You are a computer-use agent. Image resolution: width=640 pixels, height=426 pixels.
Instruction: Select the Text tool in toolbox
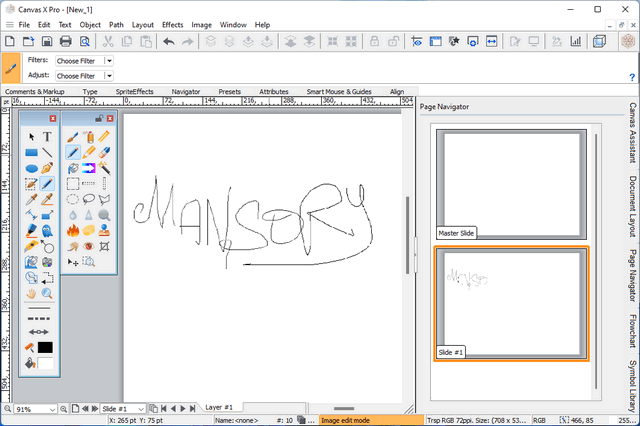pos(47,137)
